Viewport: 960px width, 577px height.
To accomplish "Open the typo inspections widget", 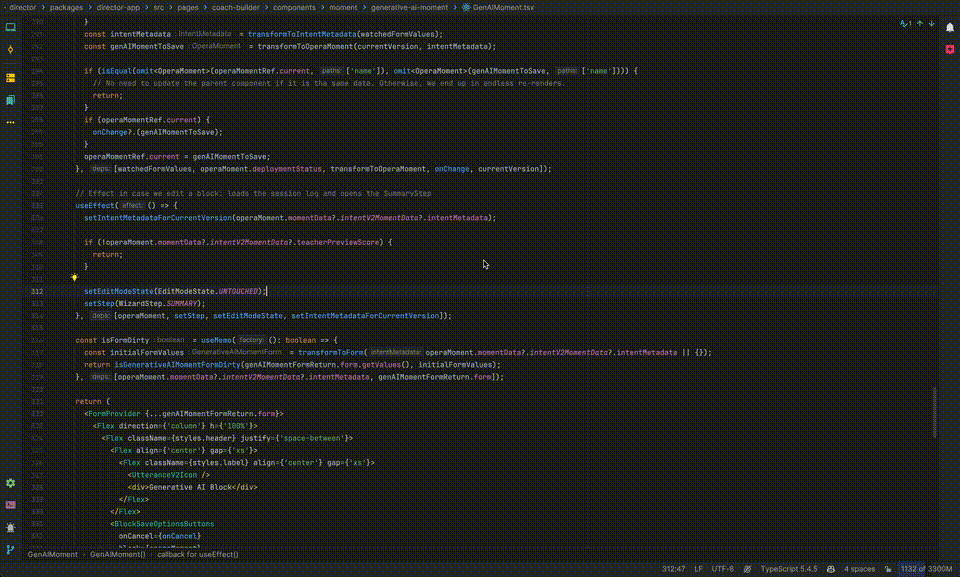I will tap(906, 23).
